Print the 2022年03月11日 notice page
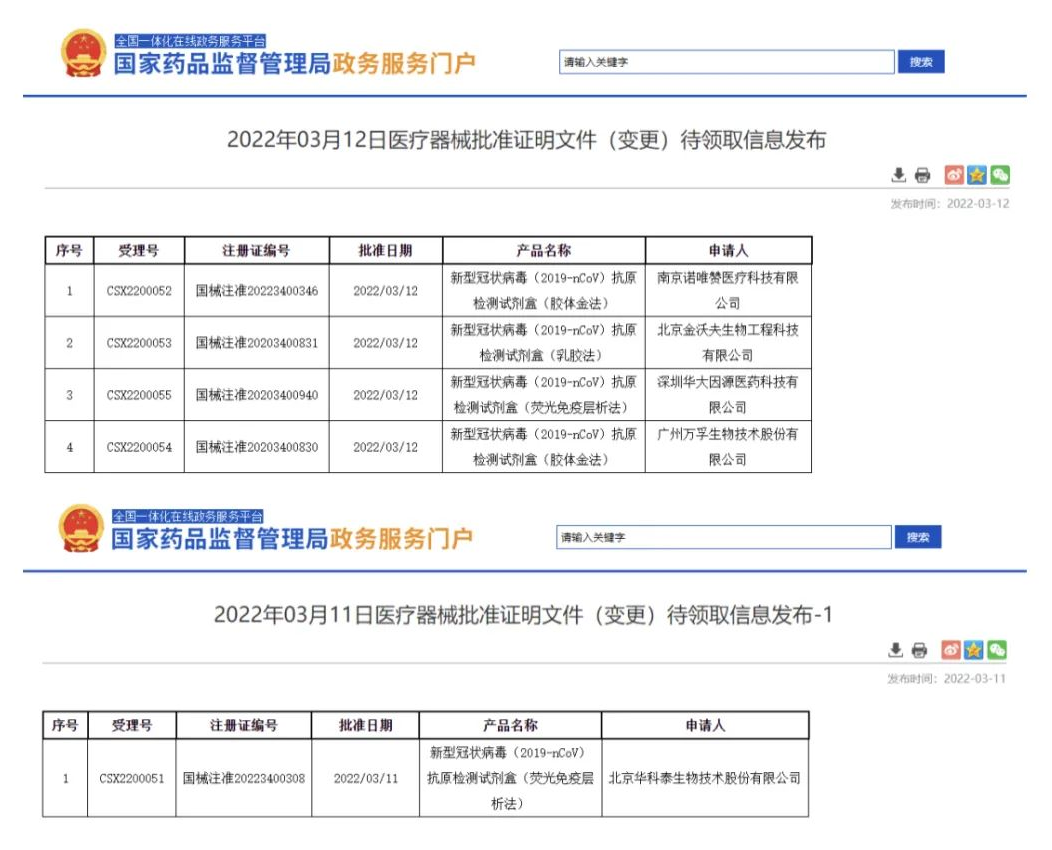Image resolution: width=1052 pixels, height=850 pixels. click(x=919, y=650)
